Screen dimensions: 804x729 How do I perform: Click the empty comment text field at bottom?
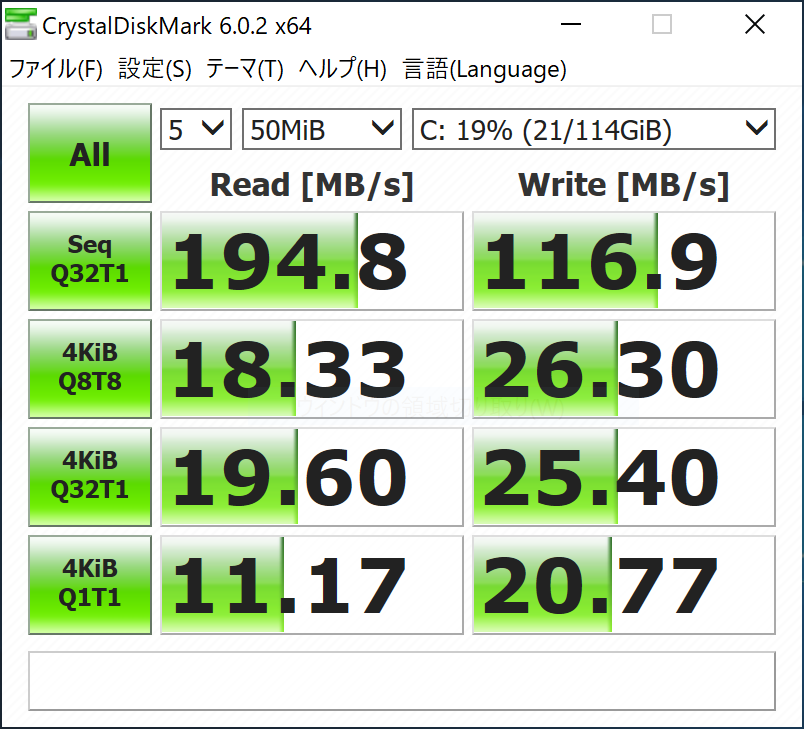coord(402,681)
